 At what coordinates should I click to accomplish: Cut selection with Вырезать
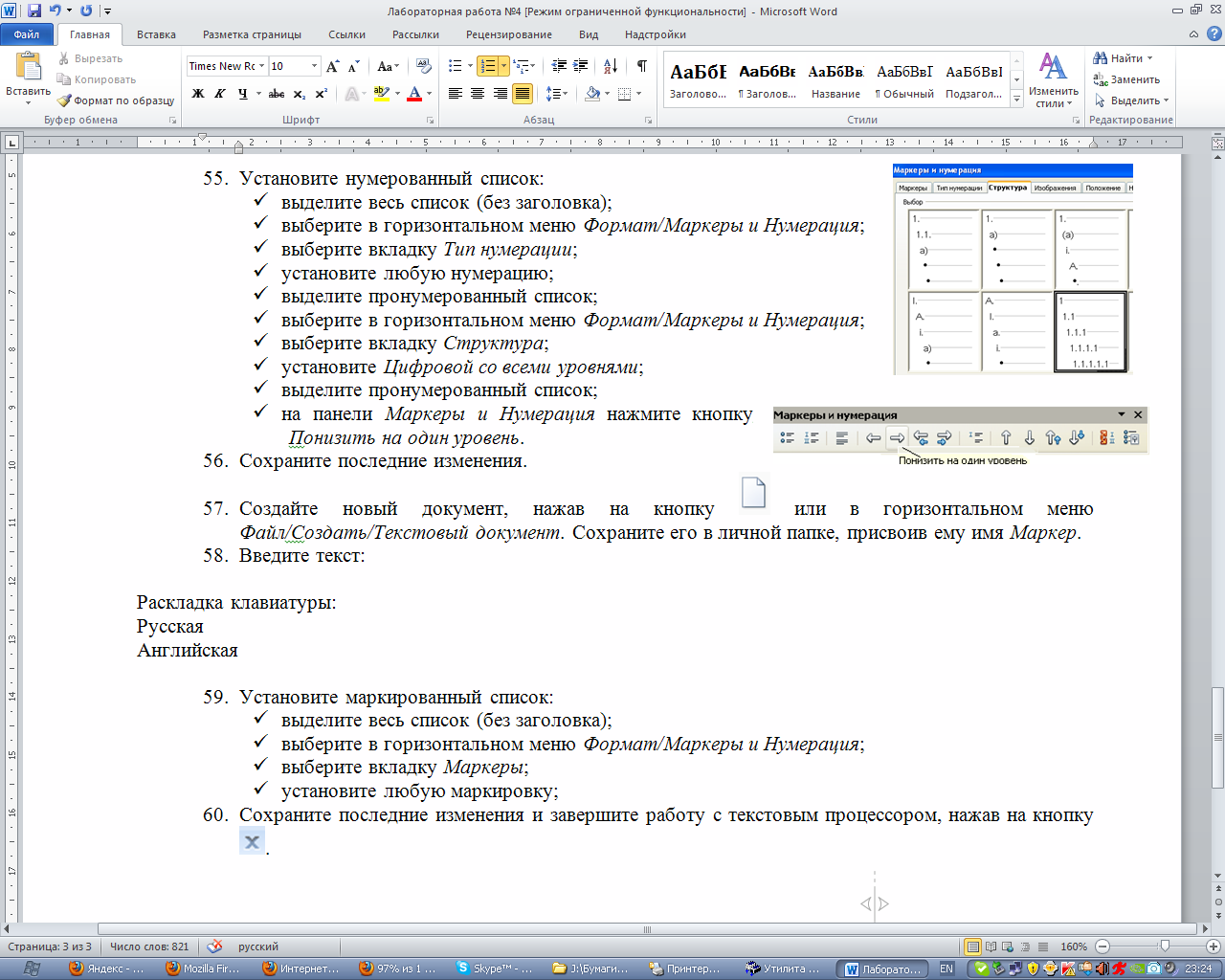(90, 58)
